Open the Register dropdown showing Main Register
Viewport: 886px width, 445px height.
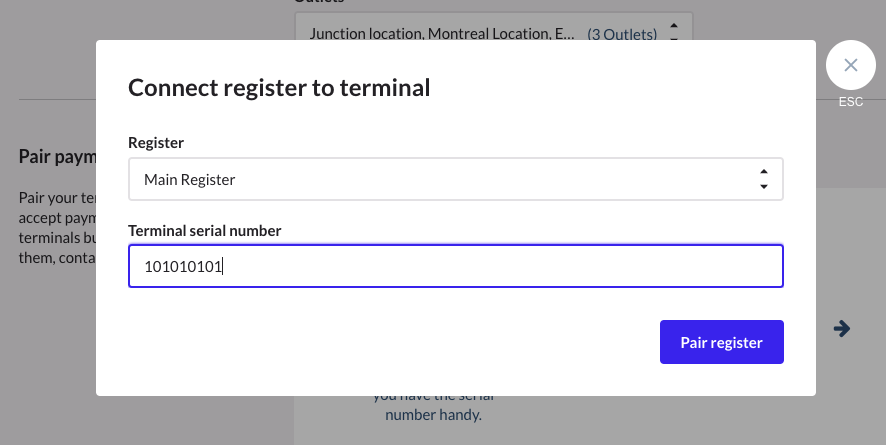(455, 180)
